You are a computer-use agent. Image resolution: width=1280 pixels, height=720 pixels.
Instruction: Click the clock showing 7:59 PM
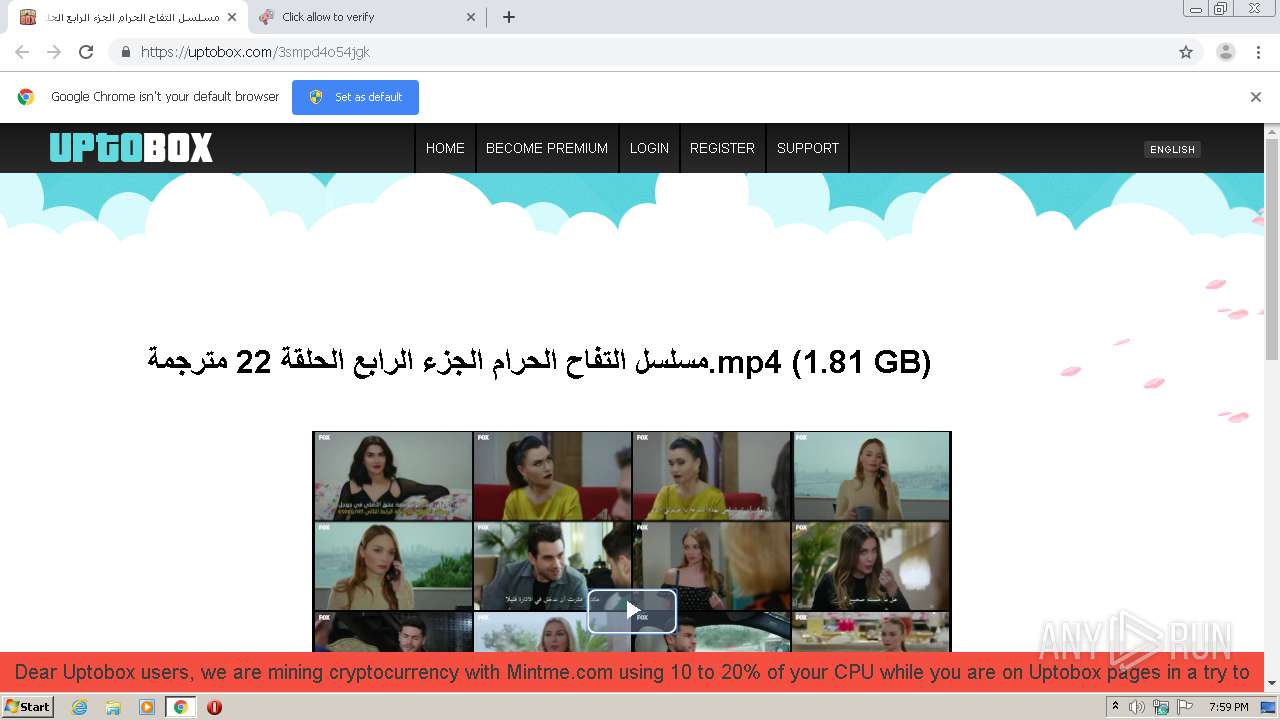[x=1228, y=707]
